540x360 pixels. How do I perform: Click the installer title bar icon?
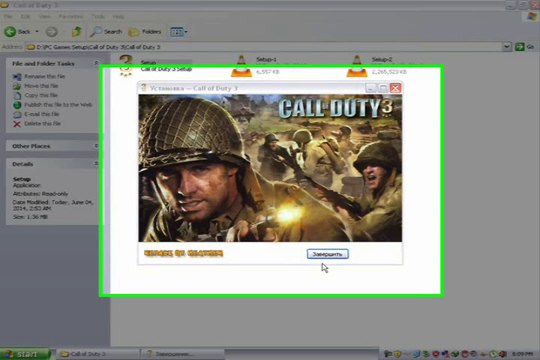(144, 88)
